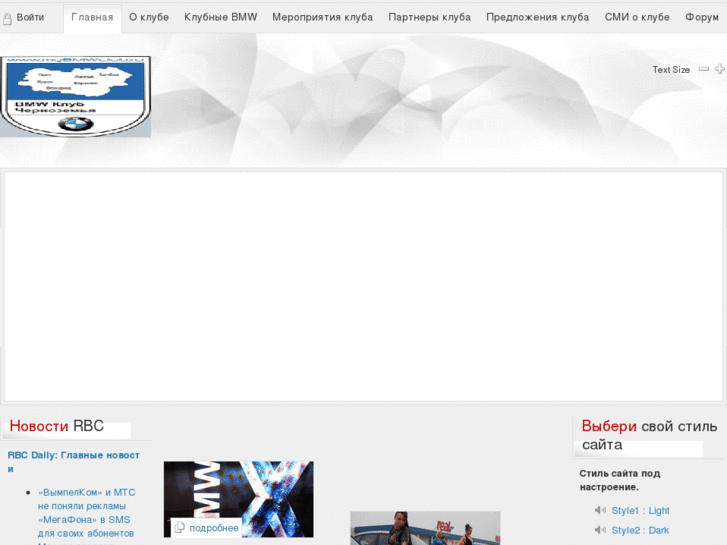Click the document icon beside подробнее
This screenshot has width=727, height=545.
[179, 527]
